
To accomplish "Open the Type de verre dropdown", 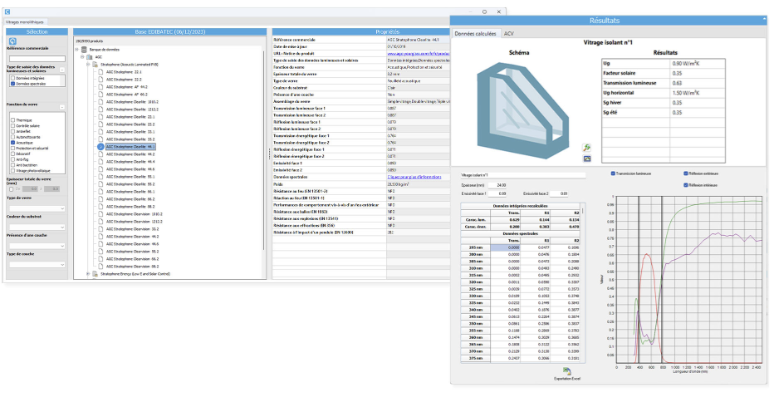I will click(37, 208).
